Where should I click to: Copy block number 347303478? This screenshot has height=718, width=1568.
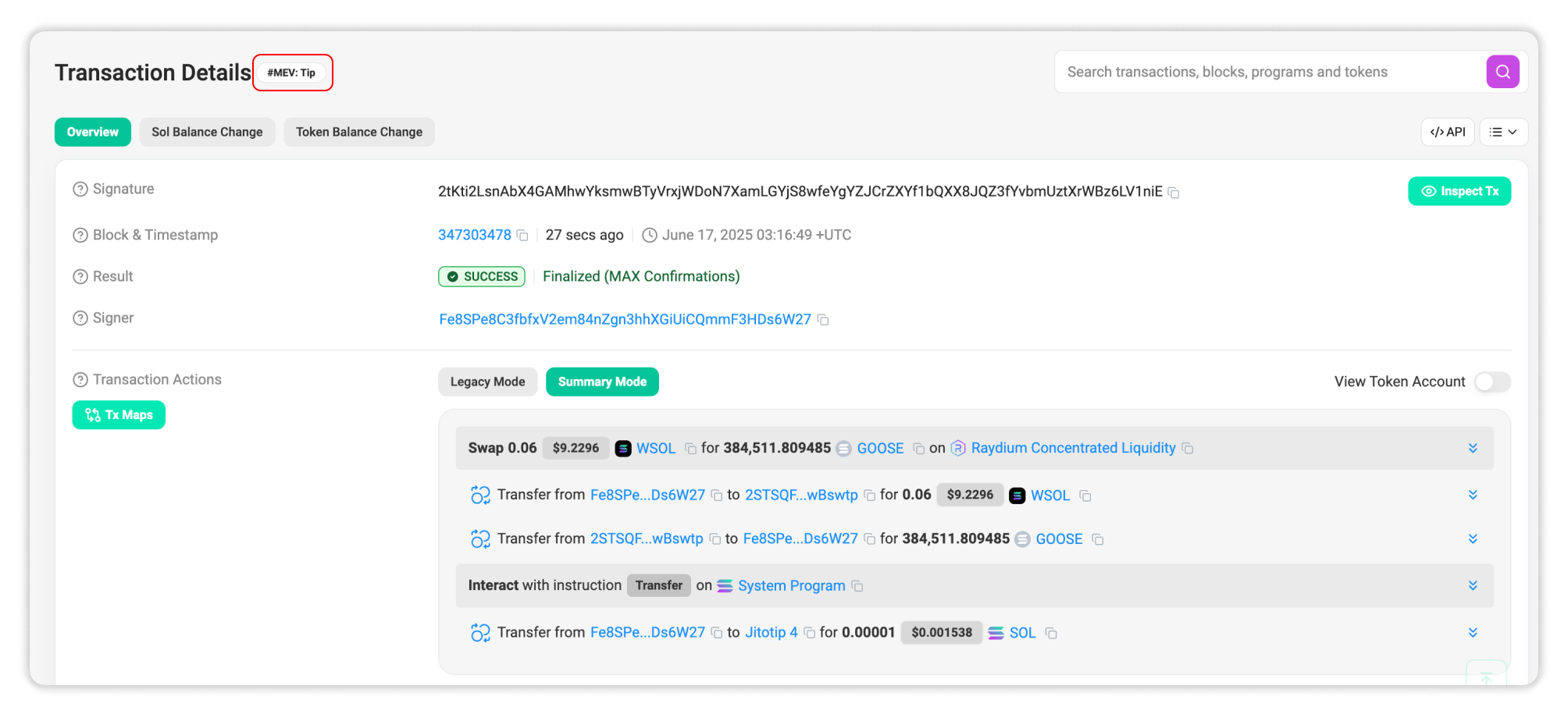coord(522,236)
